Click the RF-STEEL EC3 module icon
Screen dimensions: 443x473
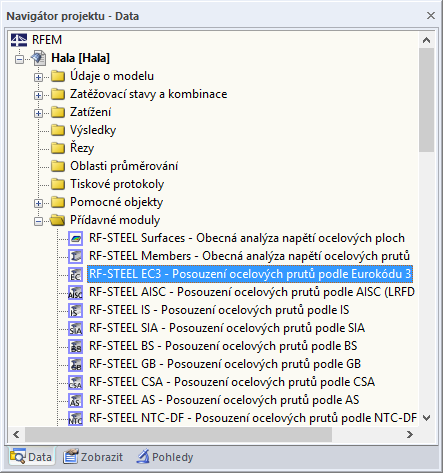pos(76,274)
